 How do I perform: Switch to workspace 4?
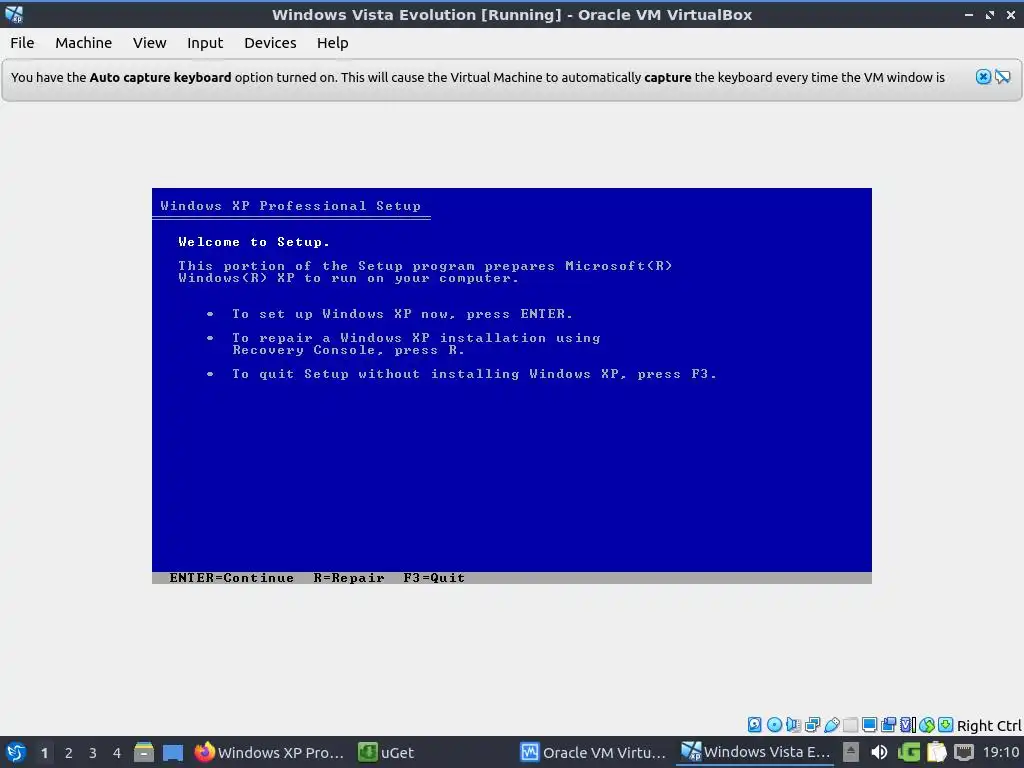pos(117,753)
